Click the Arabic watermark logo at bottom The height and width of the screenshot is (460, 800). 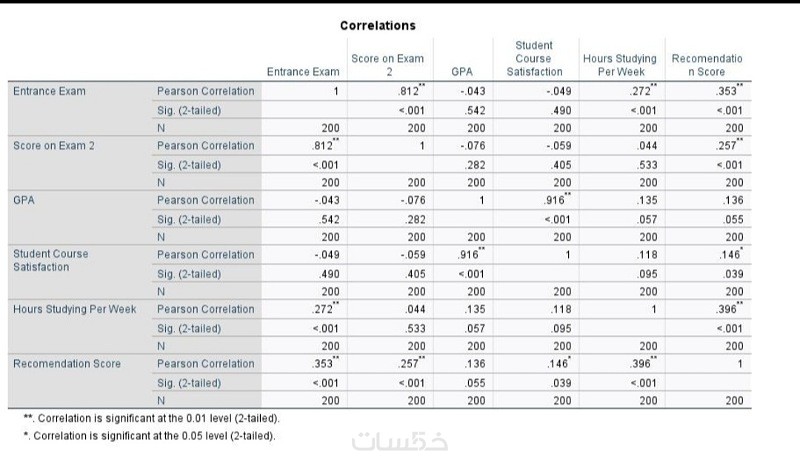click(x=399, y=442)
